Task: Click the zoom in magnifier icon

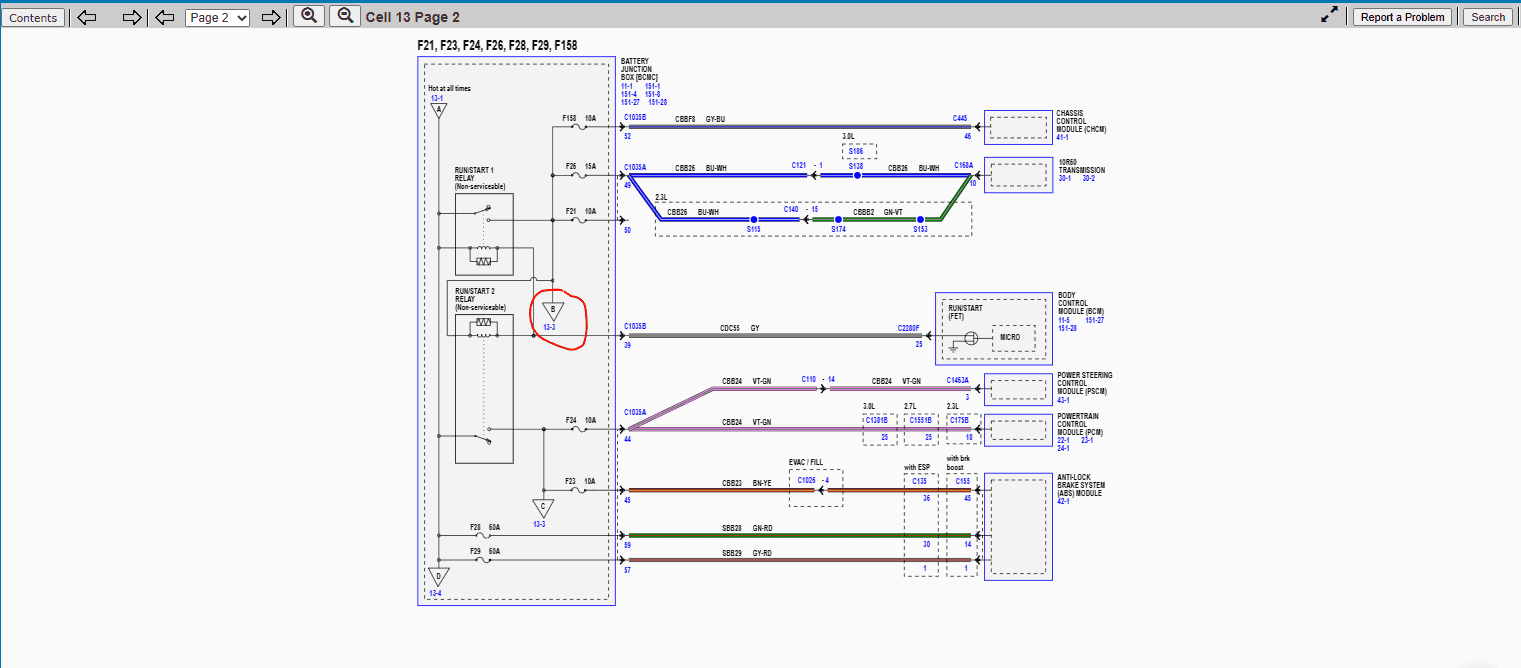Action: [x=309, y=16]
